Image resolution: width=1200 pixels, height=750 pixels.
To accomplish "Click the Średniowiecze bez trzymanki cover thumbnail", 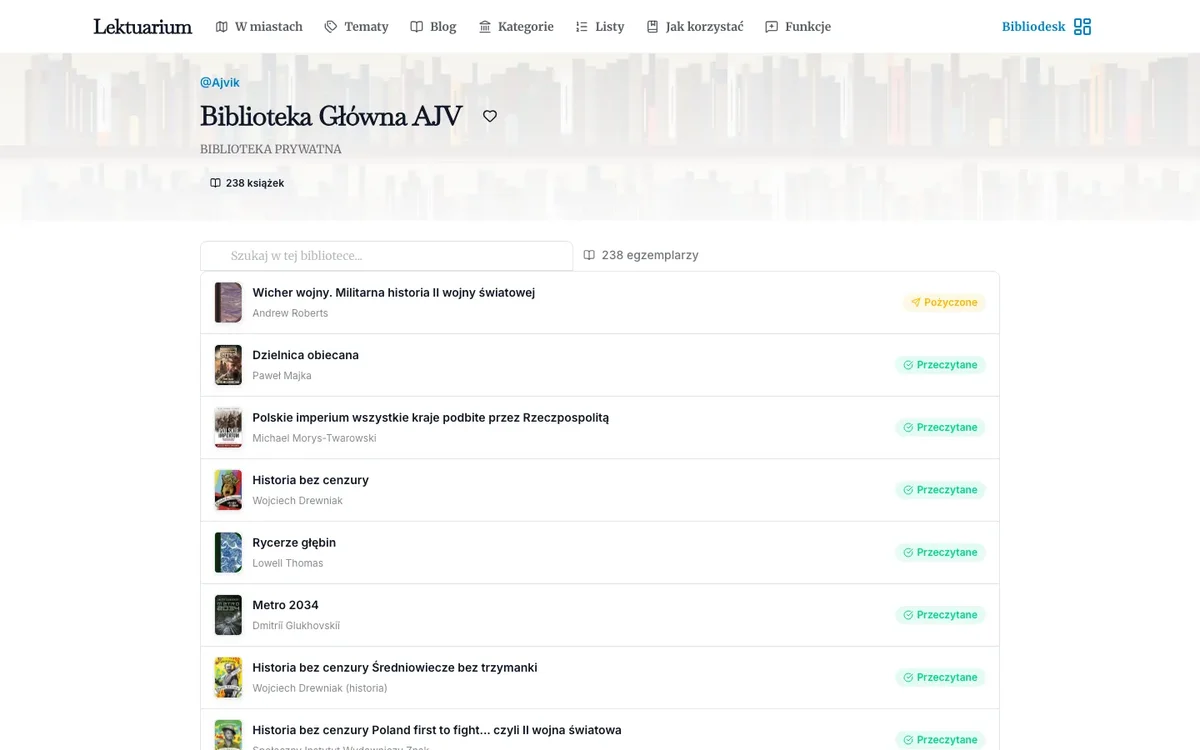I will 228,677.
